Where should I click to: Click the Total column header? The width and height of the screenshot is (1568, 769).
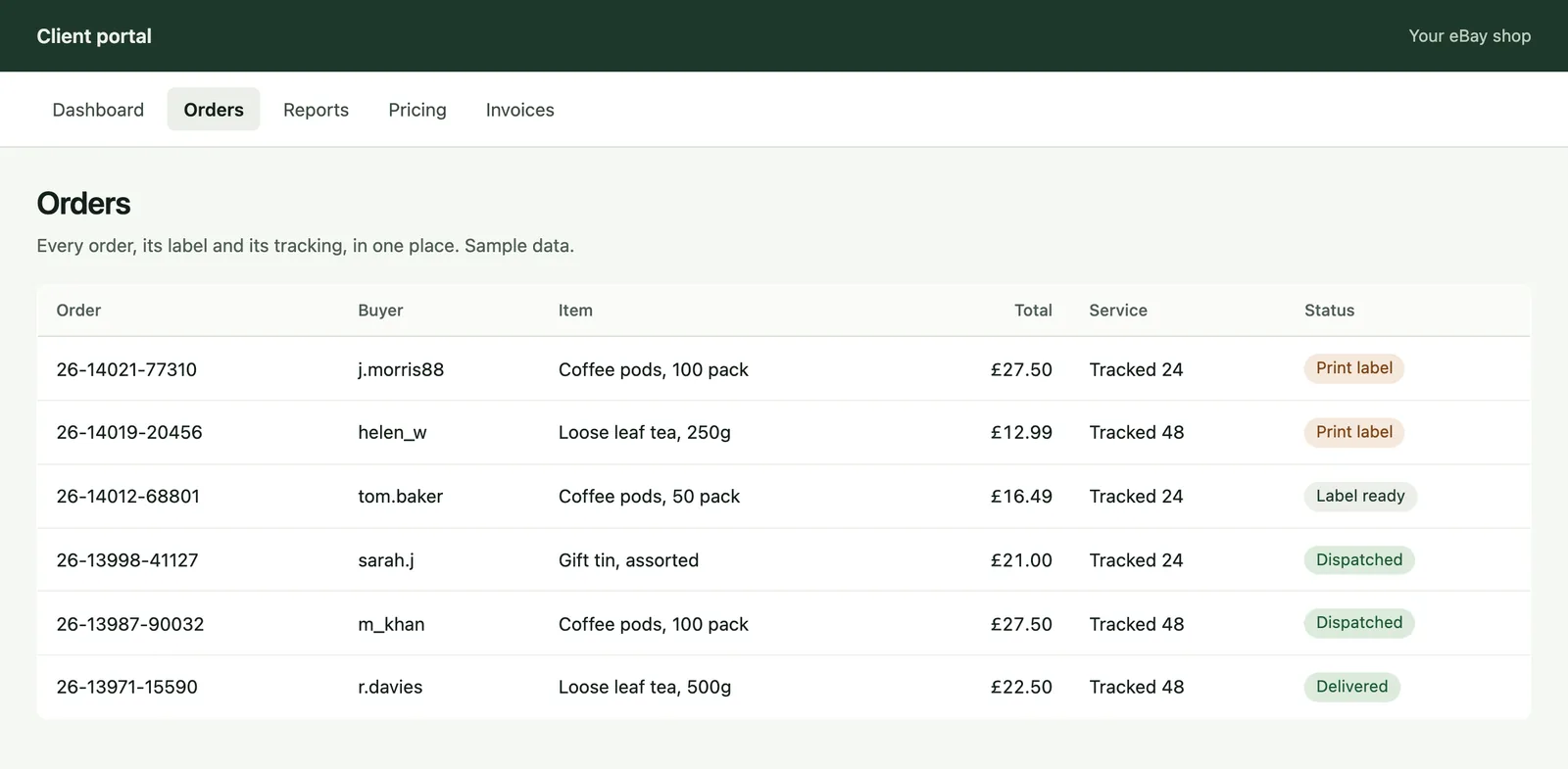pyautogui.click(x=1033, y=311)
